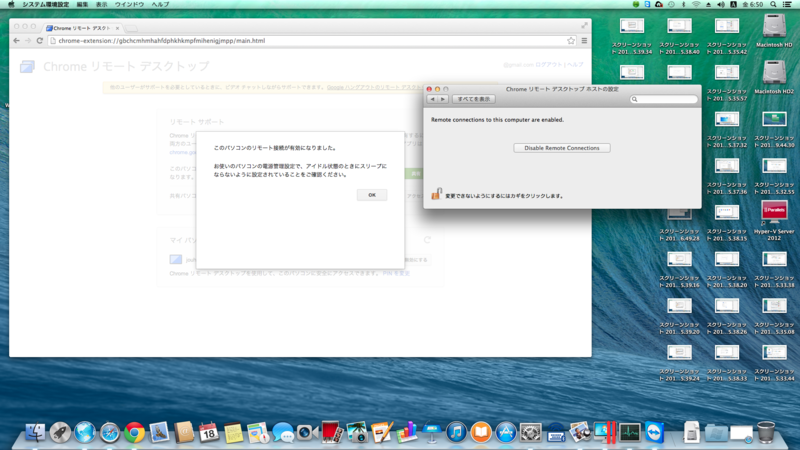Image resolution: width=800 pixels, height=450 pixels.
Task: Open the 編集 menu
Action: (x=82, y=4)
